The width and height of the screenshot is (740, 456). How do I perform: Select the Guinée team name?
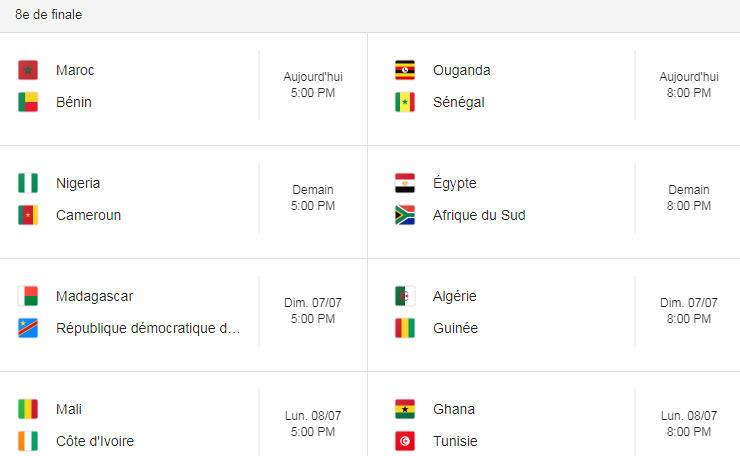(455, 328)
